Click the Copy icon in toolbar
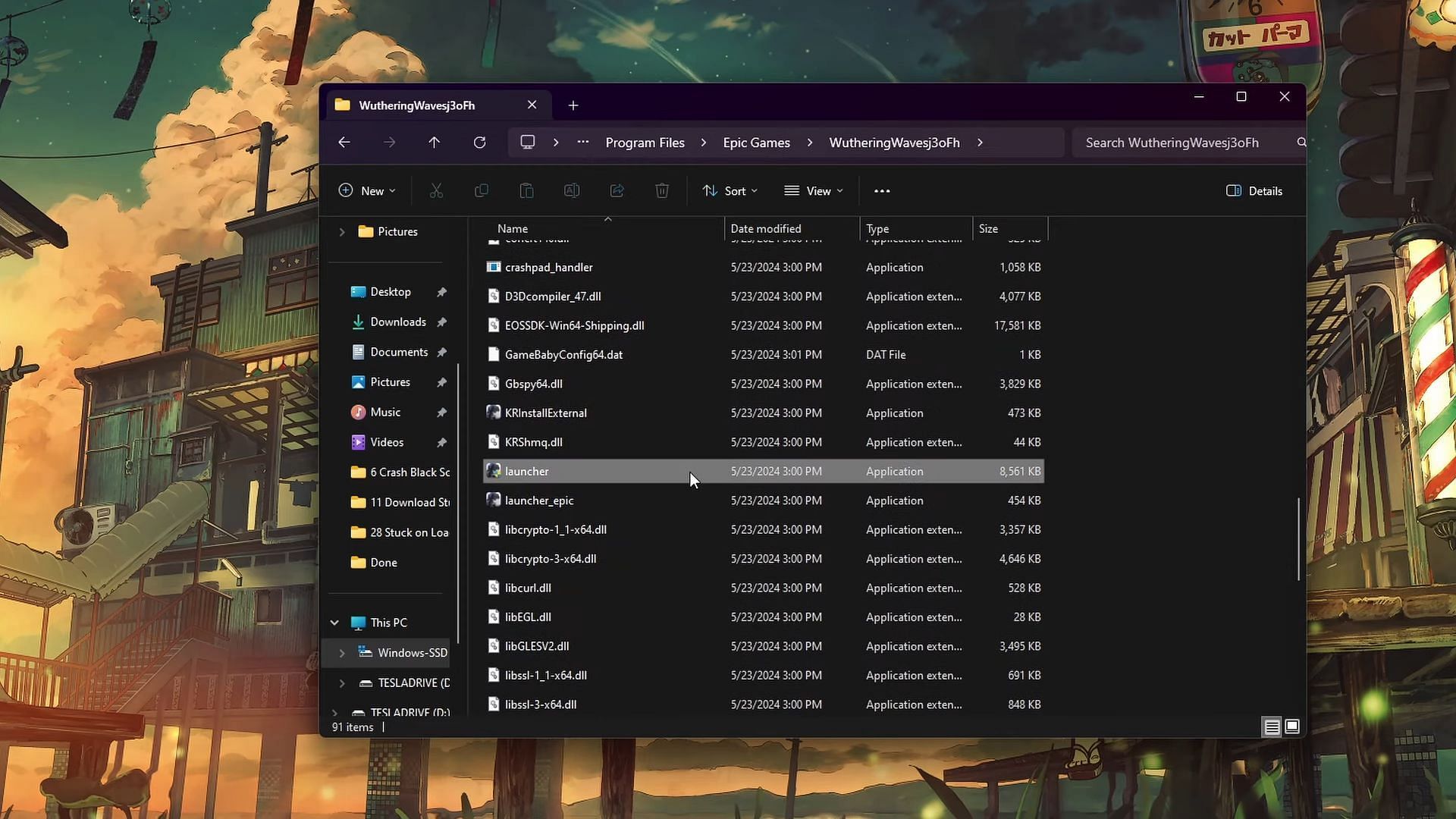1456x819 pixels. click(x=481, y=191)
